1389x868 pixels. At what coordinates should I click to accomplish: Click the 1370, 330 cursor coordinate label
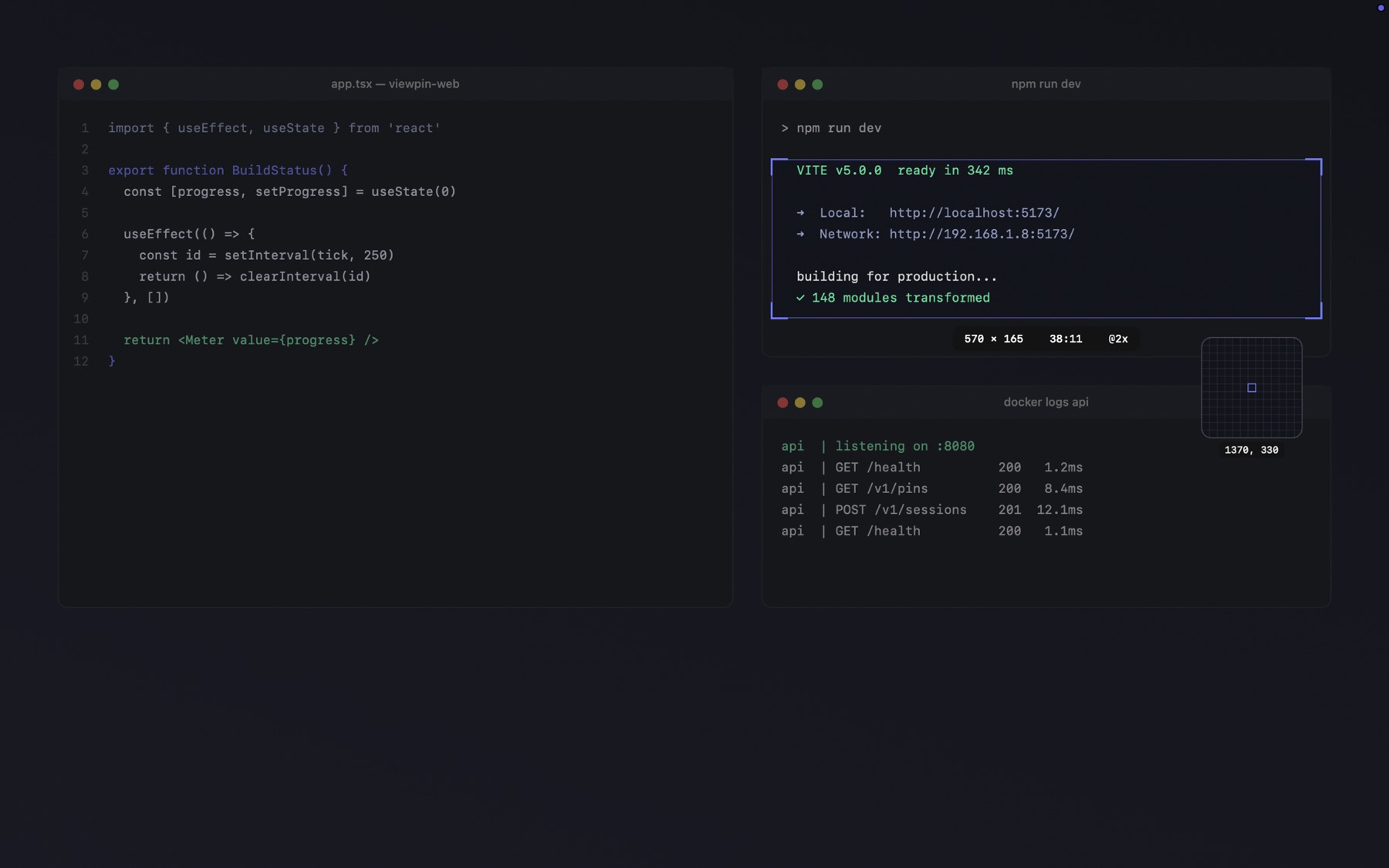click(1252, 450)
